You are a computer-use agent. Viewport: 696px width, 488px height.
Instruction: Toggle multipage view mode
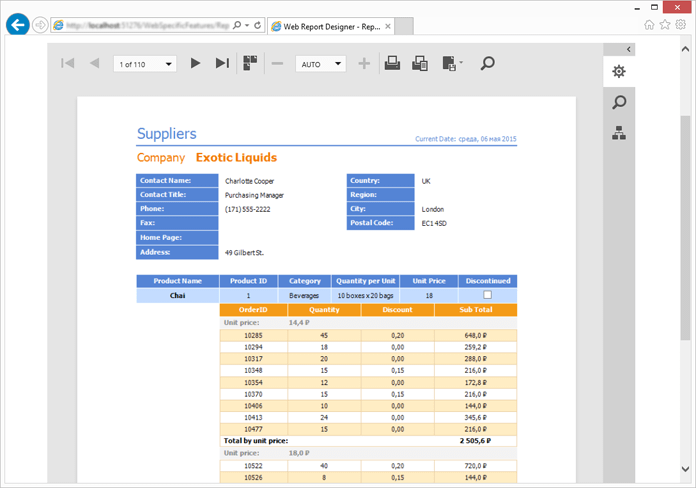[x=249, y=63]
